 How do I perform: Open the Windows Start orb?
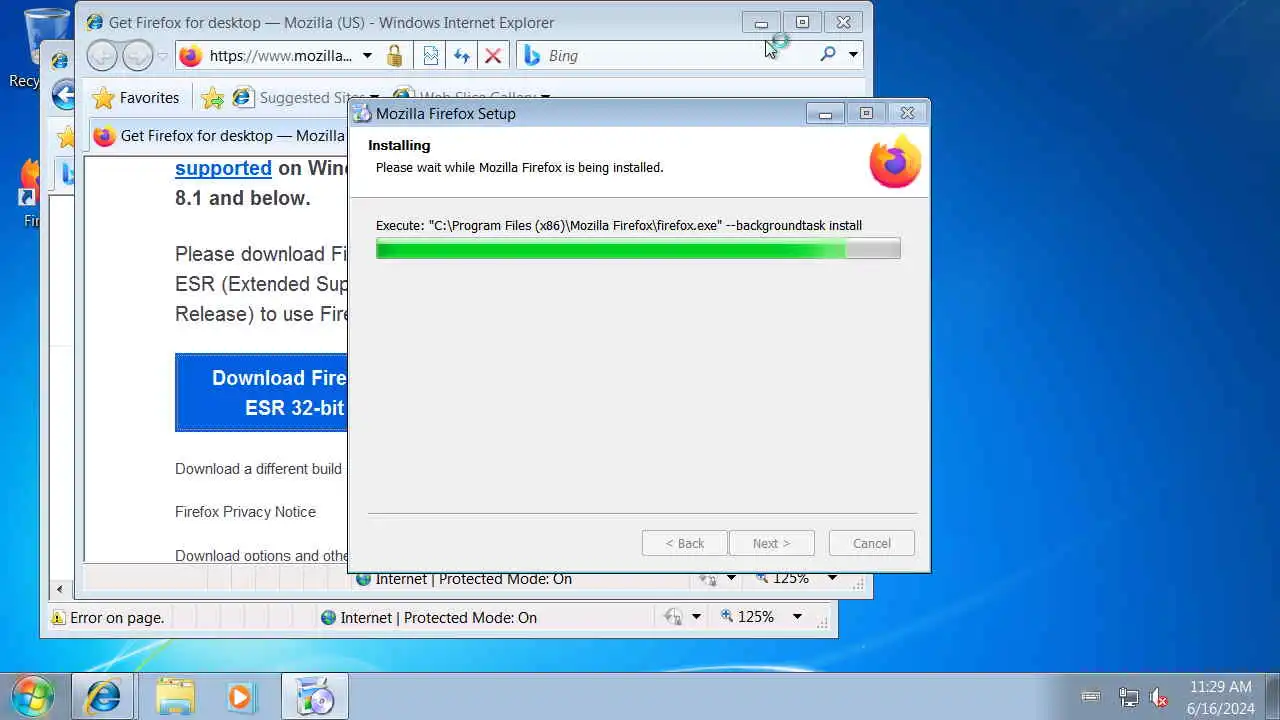(33, 696)
